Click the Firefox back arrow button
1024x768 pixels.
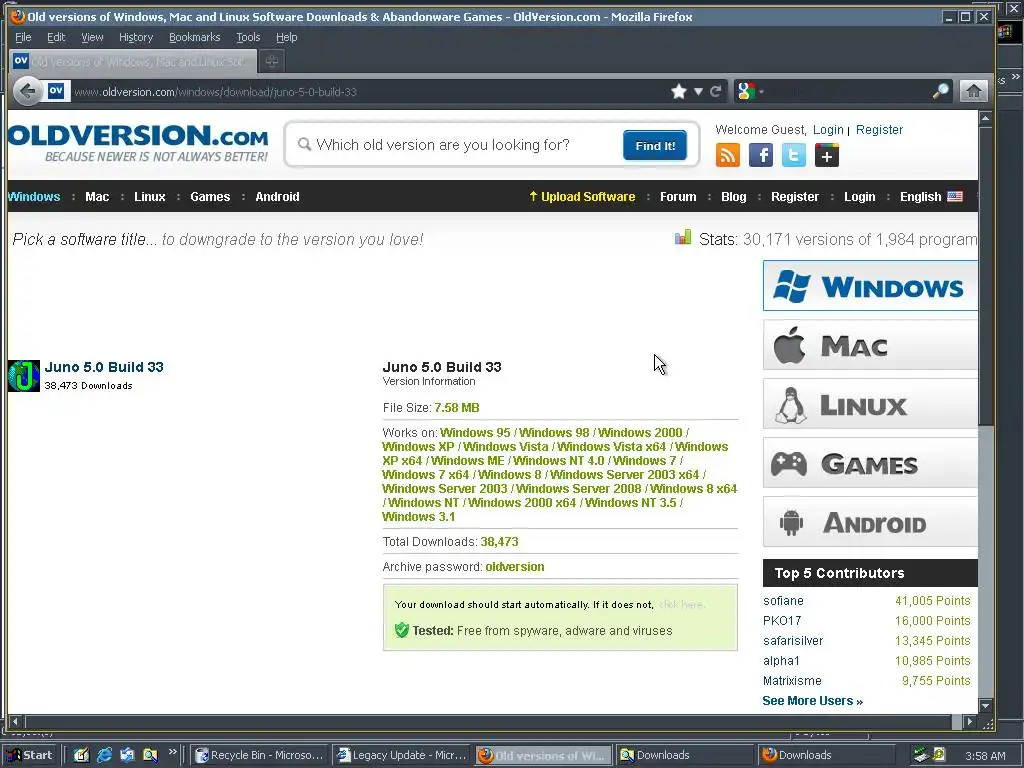pyautogui.click(x=27, y=91)
